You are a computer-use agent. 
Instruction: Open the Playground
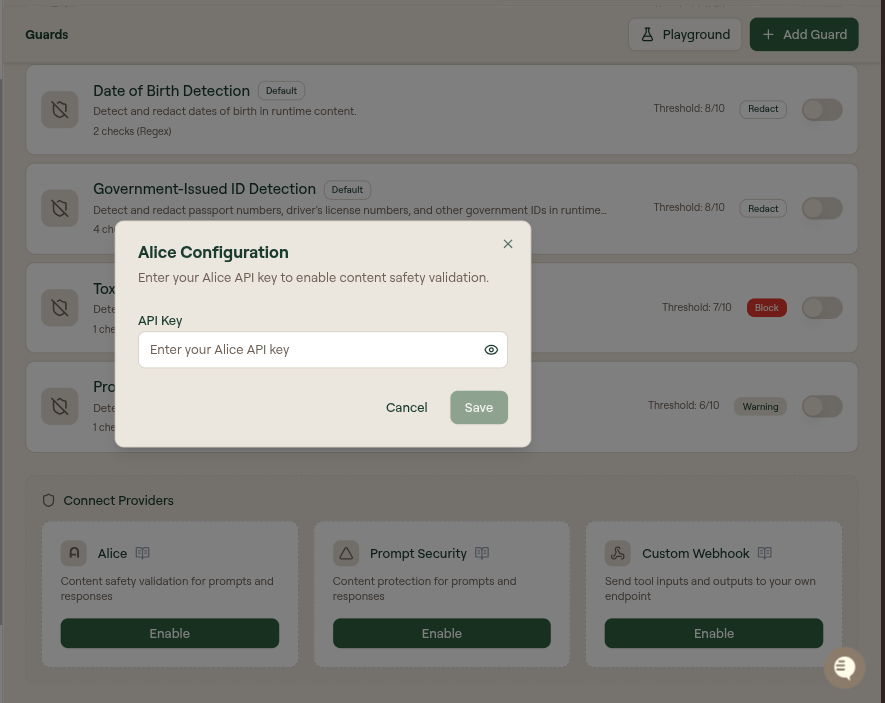click(685, 34)
